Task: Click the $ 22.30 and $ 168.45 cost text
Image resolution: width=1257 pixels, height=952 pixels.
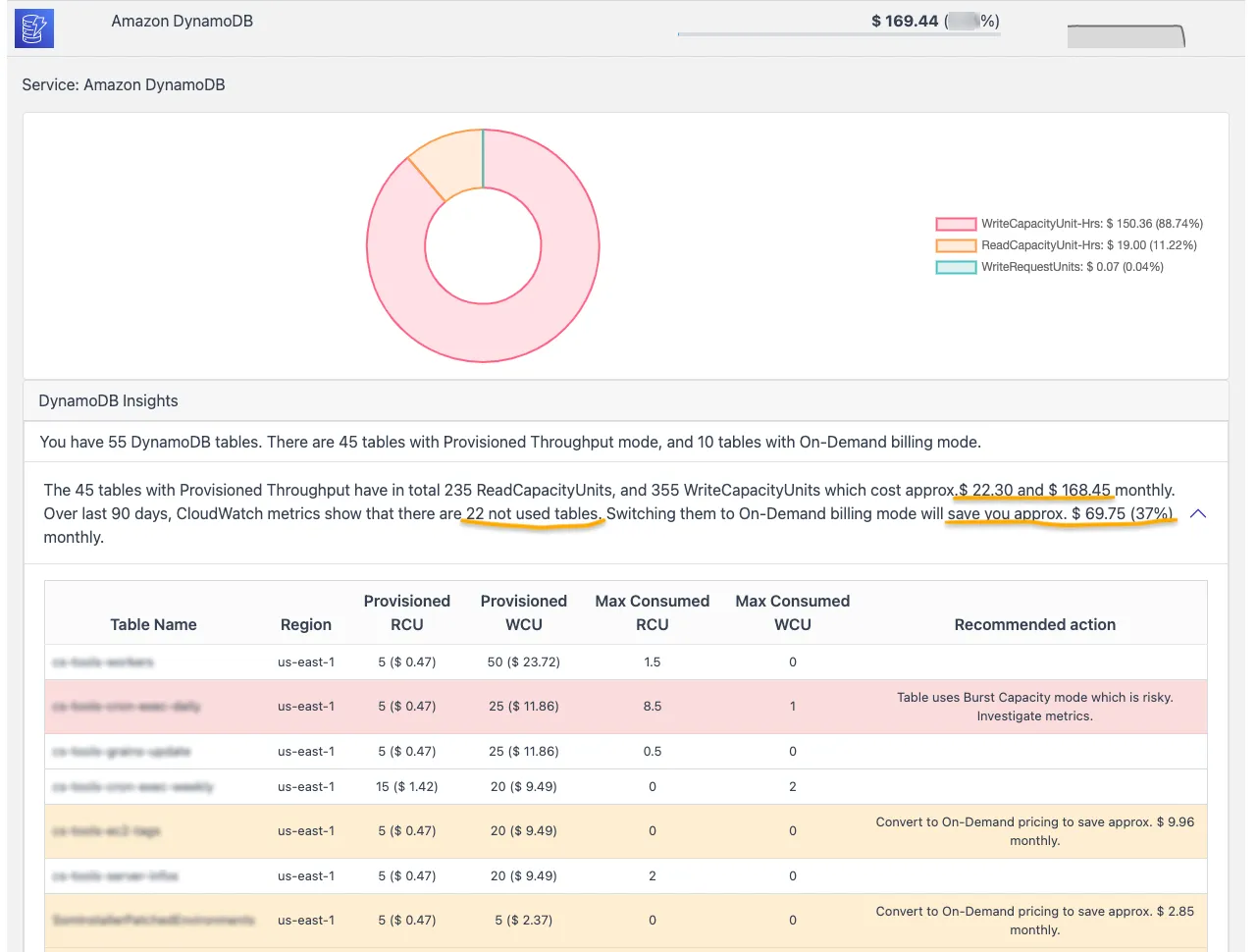Action: coord(1035,490)
